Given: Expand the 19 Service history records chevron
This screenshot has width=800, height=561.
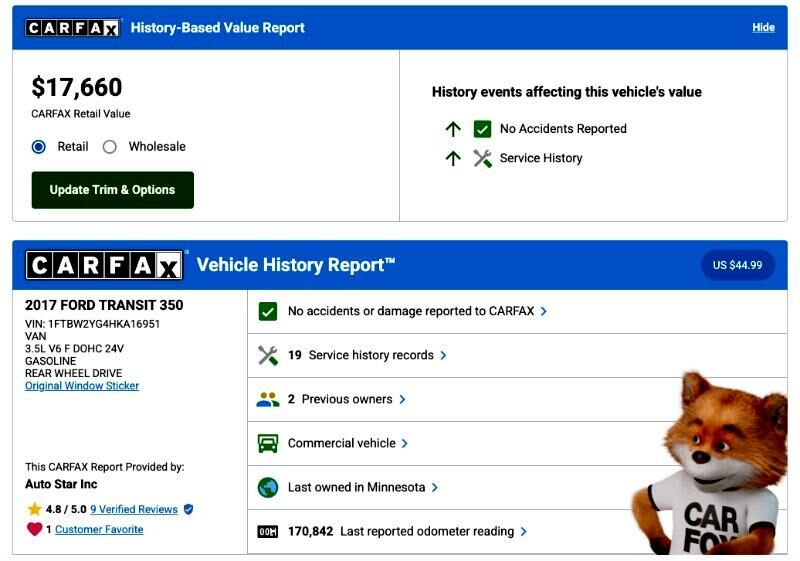Looking at the screenshot, I should click(x=443, y=355).
